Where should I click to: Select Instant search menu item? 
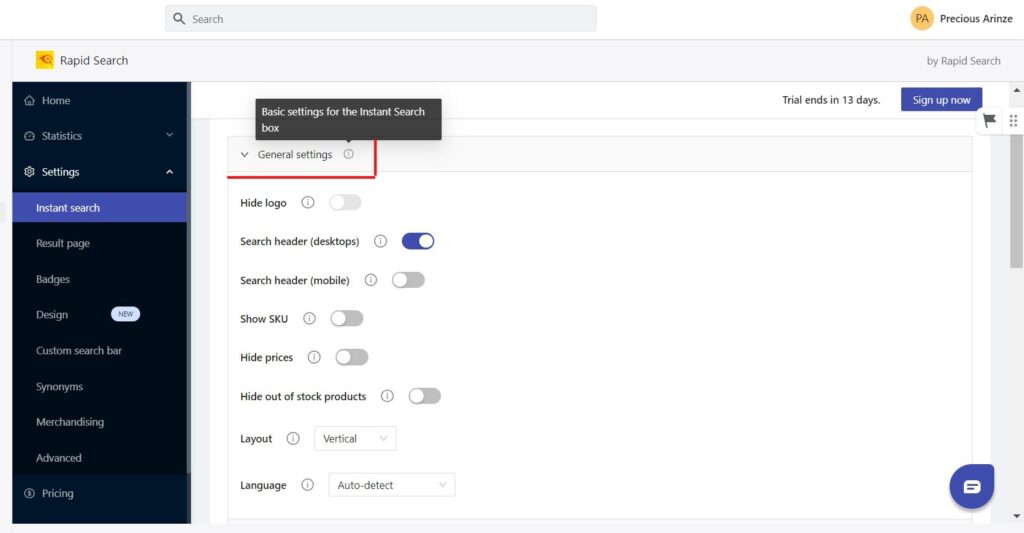pyautogui.click(x=99, y=208)
